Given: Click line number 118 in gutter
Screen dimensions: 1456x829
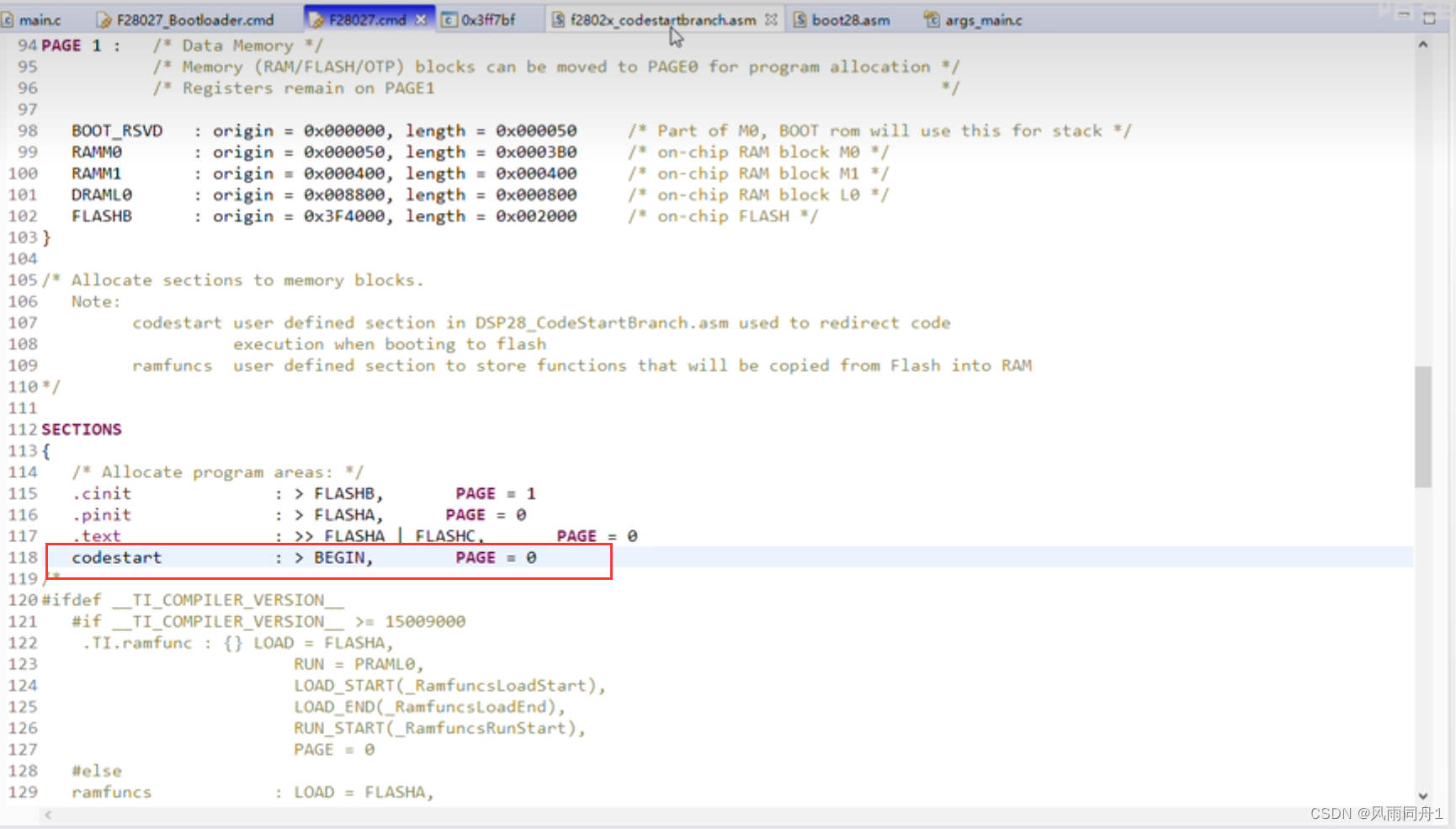Looking at the screenshot, I should [x=23, y=557].
